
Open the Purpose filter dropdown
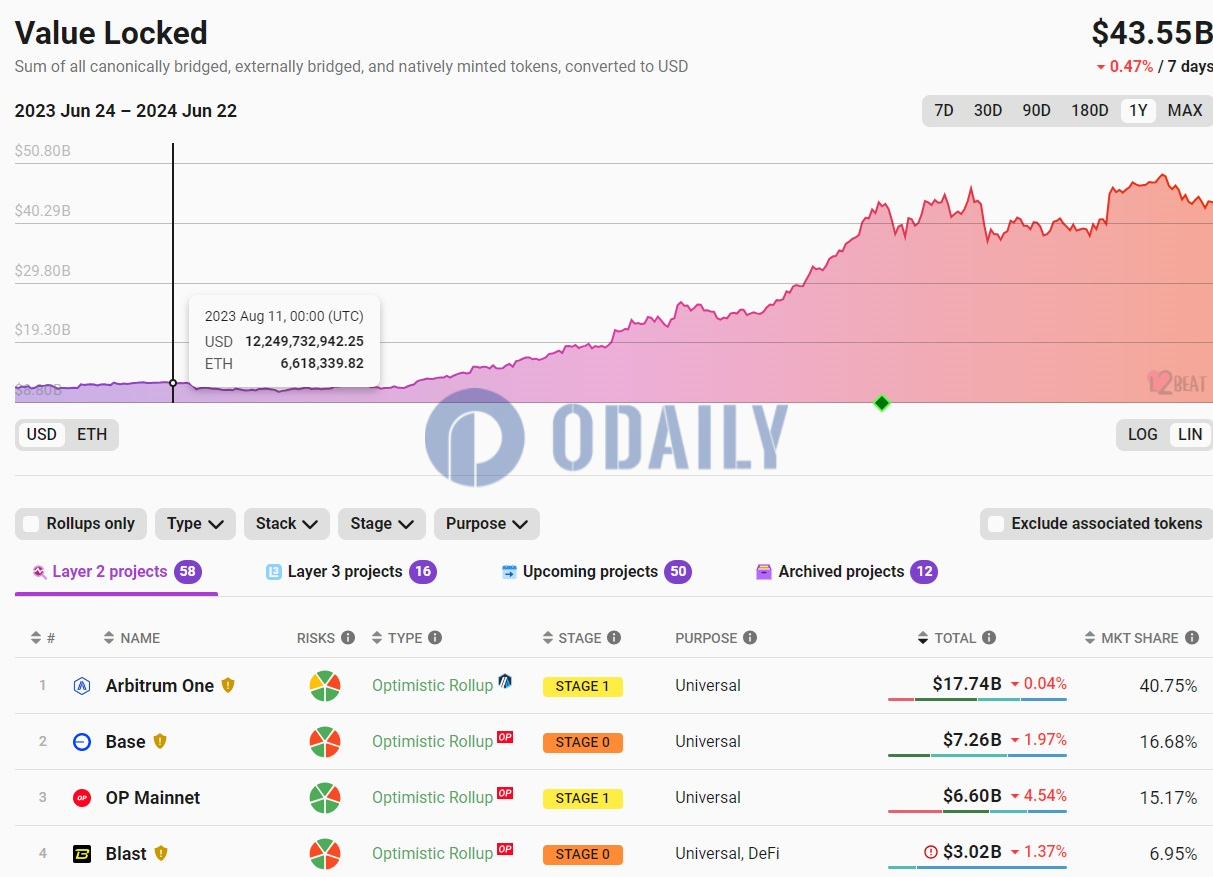coord(487,524)
